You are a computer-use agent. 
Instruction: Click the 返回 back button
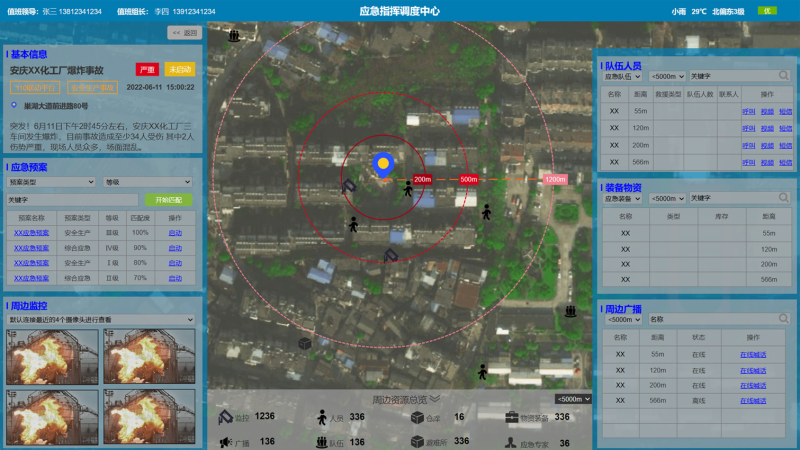tap(182, 33)
